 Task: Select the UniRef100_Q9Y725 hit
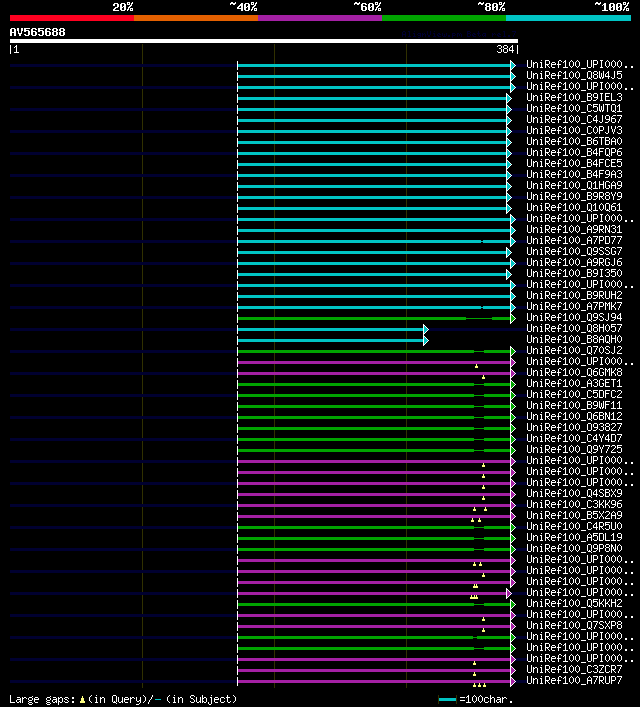coord(574,450)
